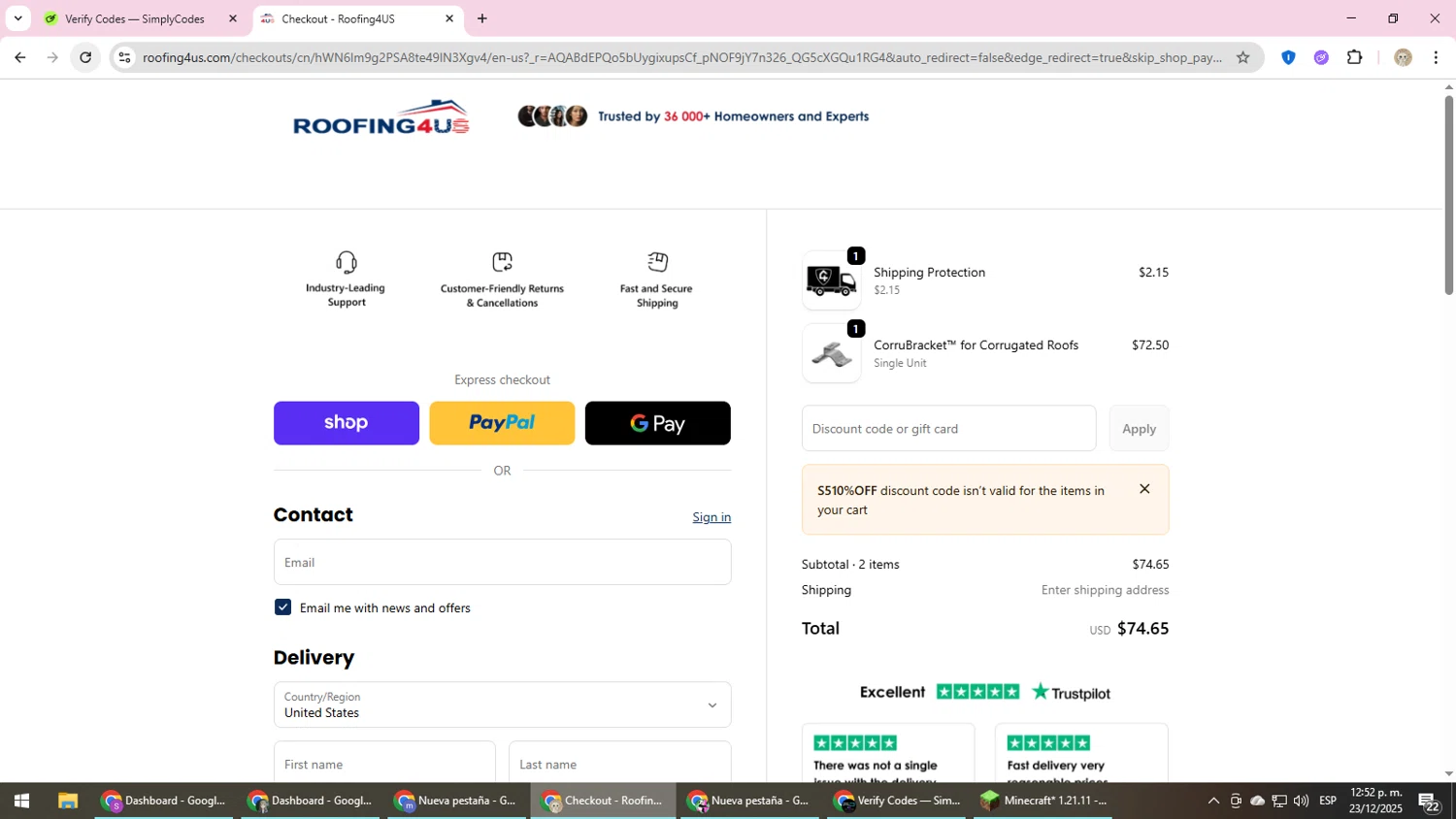
Task: Open the Bitwarden shield extension icon
Action: (1288, 57)
